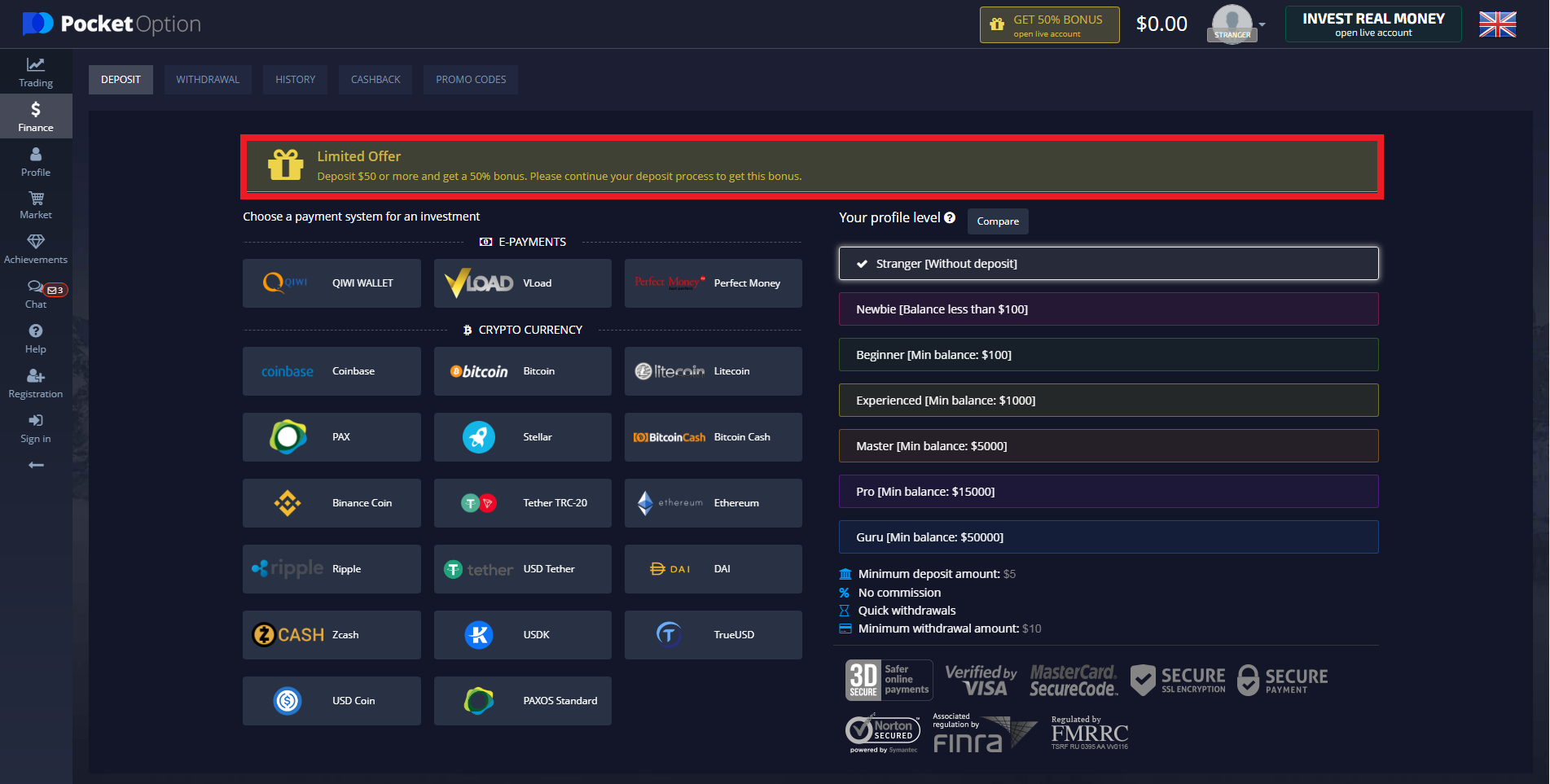Select VLoad payment method
Screen dimensions: 1550x784
(523, 283)
